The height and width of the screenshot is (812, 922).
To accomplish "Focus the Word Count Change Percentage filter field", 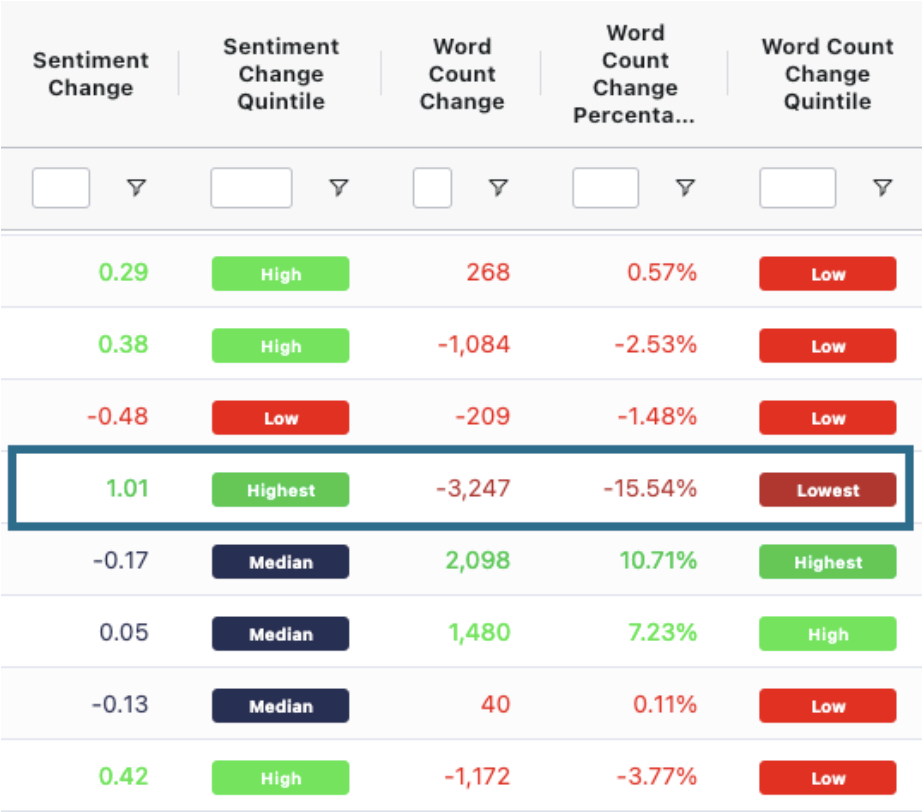I will 605,187.
